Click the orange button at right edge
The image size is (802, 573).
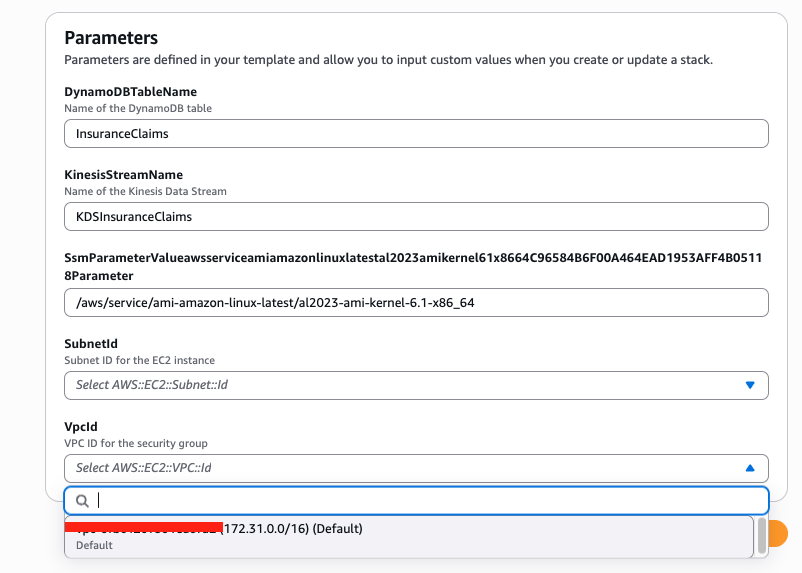pyautogui.click(x=779, y=534)
